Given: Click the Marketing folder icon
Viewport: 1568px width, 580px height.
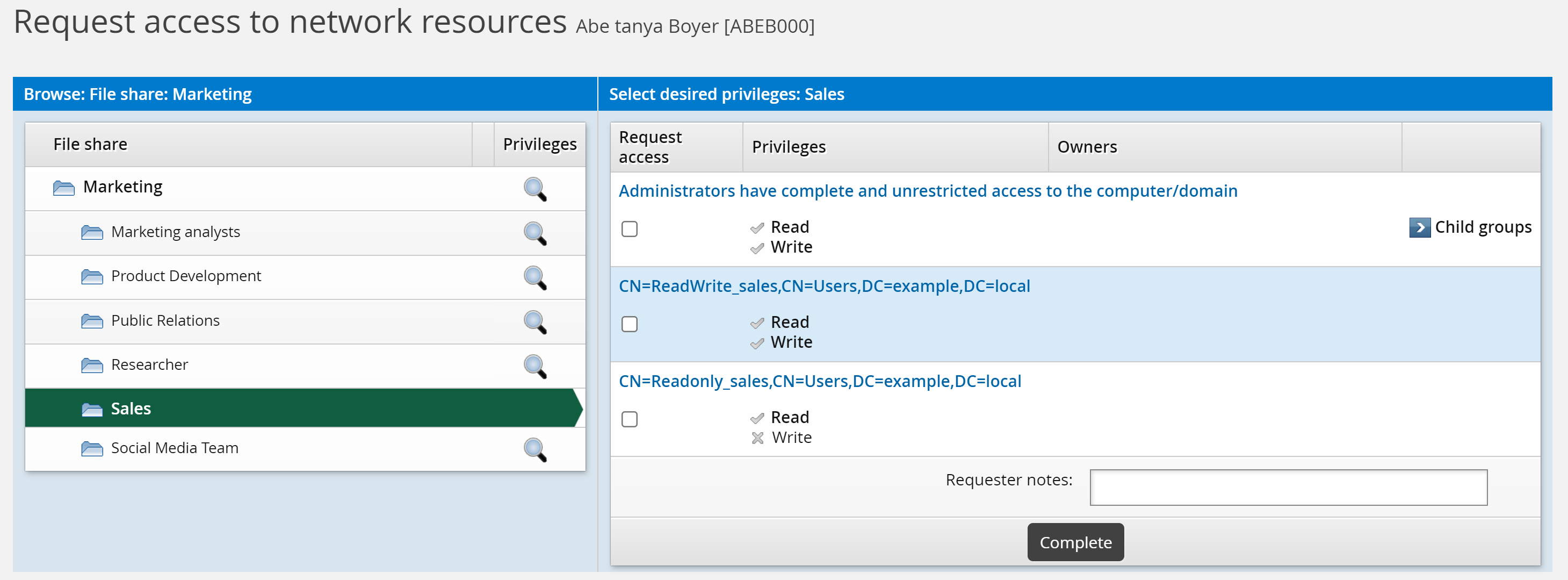Looking at the screenshot, I should [x=64, y=188].
